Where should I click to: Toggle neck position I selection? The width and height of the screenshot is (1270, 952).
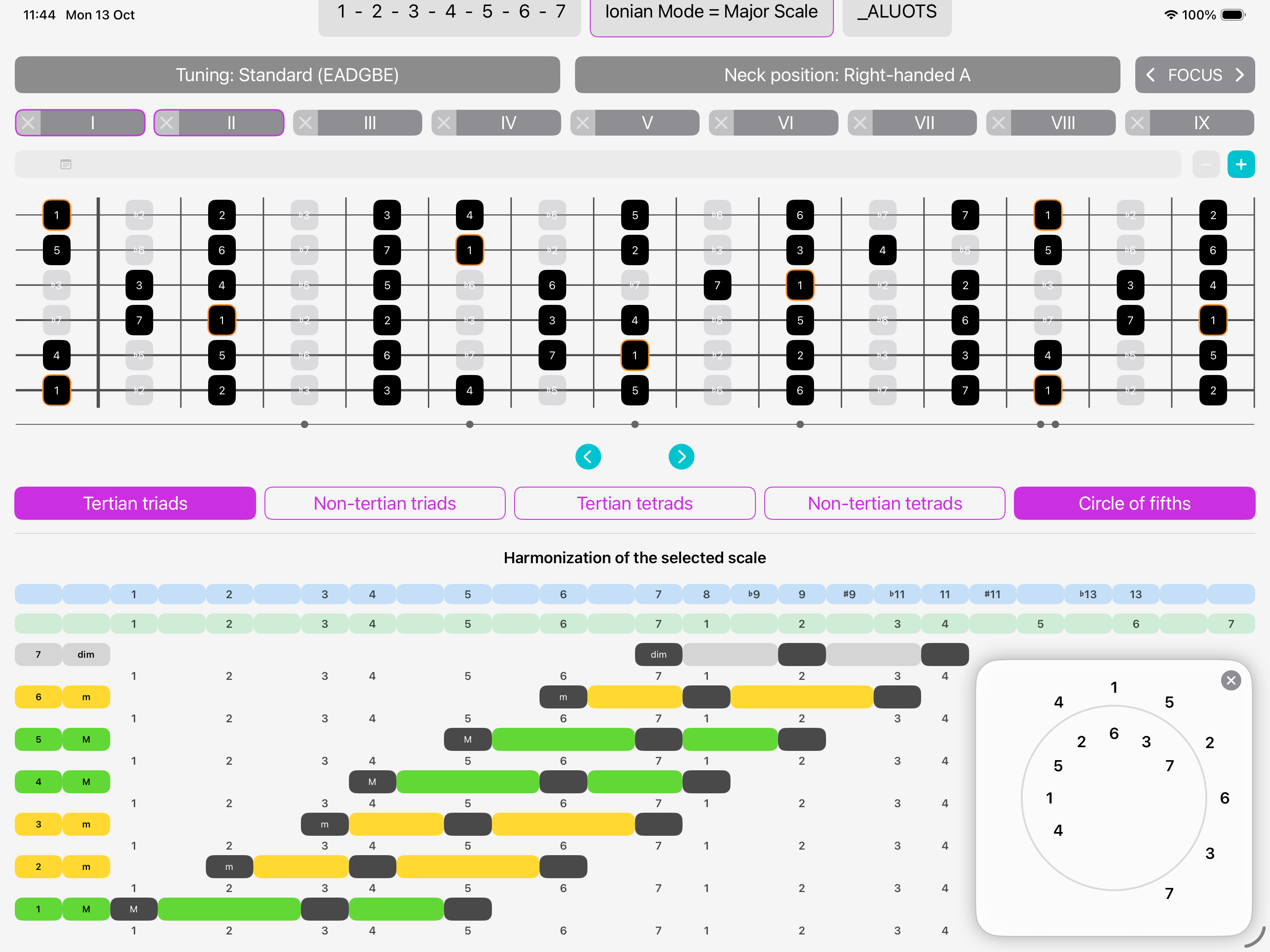(92, 123)
